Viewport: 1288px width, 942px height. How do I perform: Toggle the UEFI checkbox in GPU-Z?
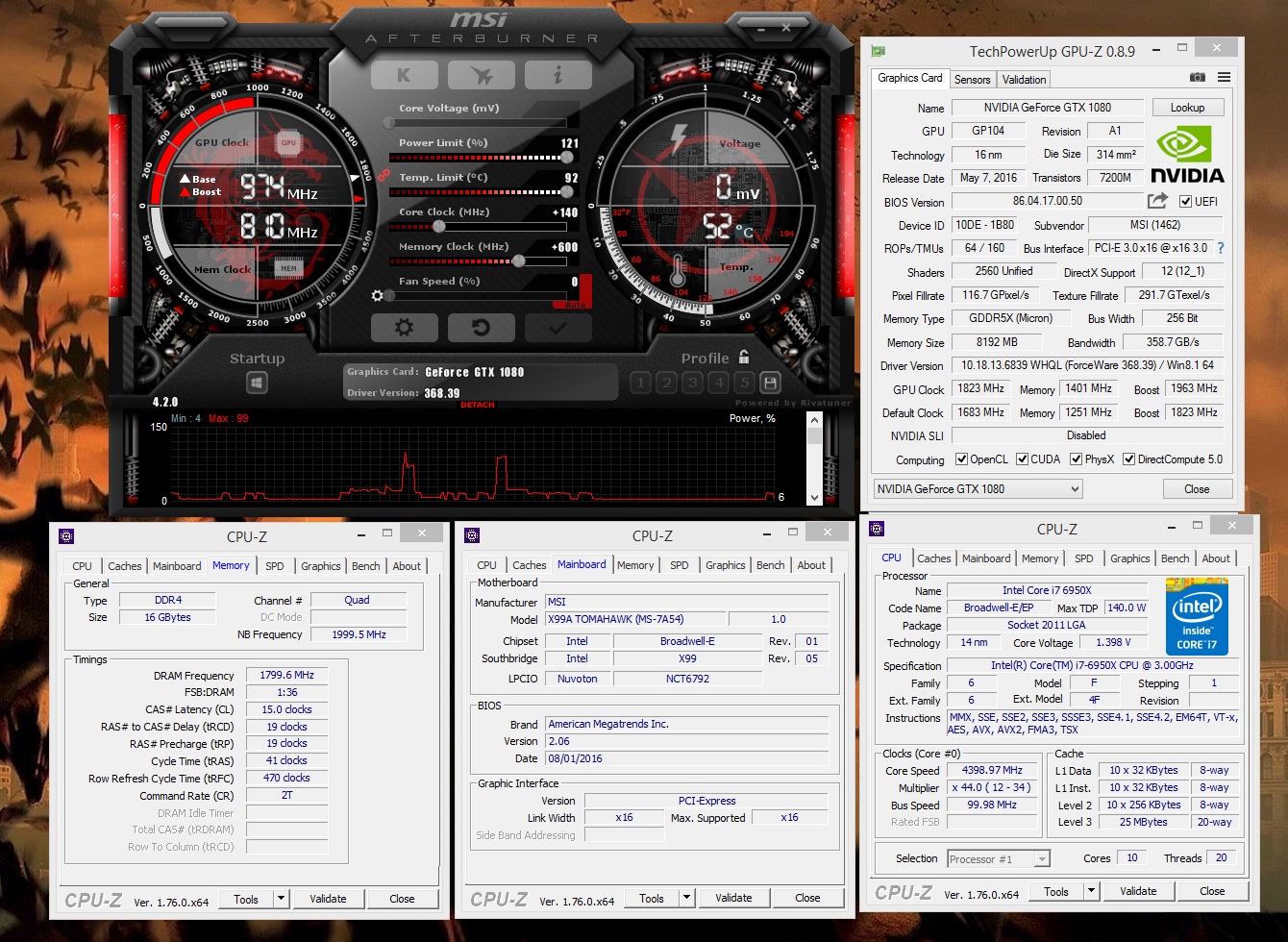[1185, 201]
